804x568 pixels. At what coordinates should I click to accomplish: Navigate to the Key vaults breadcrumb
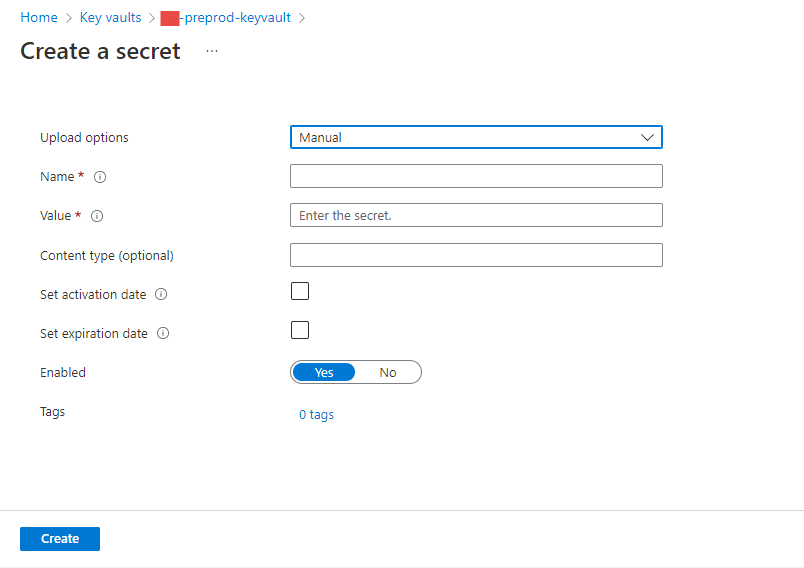pyautogui.click(x=110, y=18)
